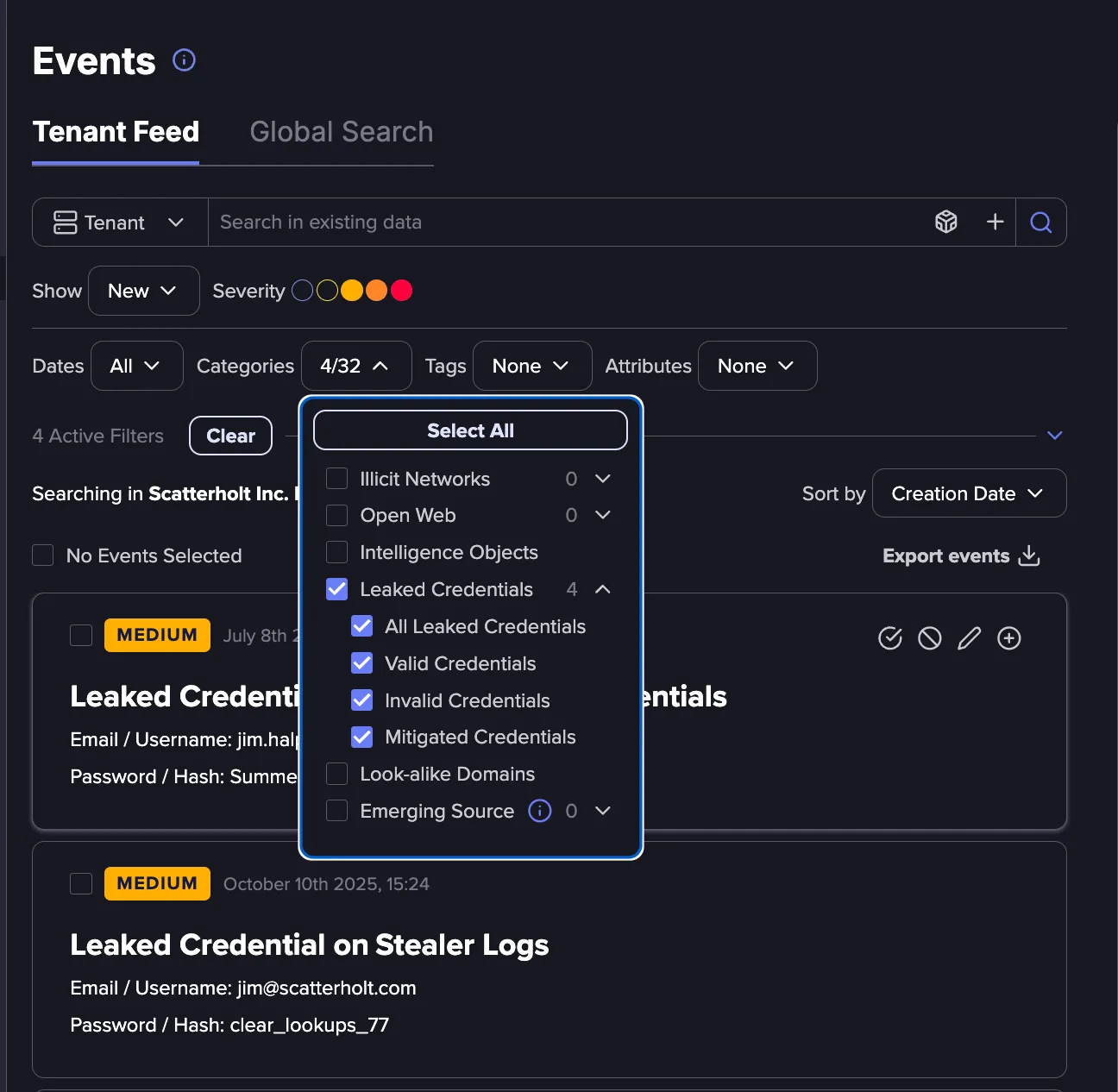
Task: Expand active filters chevron at right
Action: [1054, 436]
